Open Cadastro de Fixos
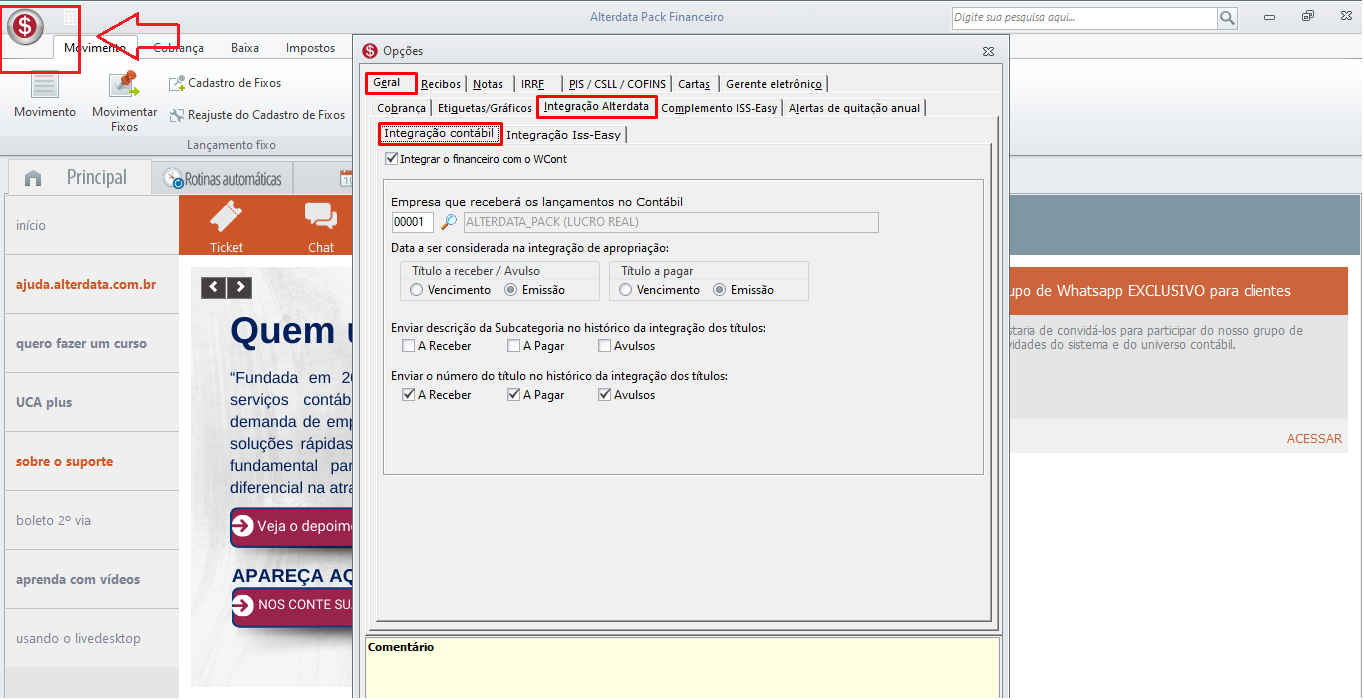The height and width of the screenshot is (700, 1364). (x=225, y=83)
